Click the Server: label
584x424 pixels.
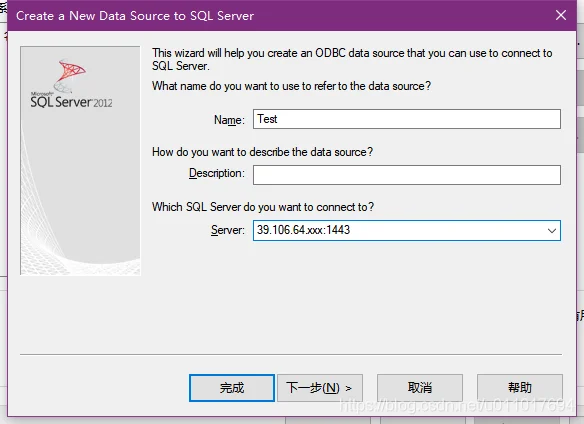228,230
